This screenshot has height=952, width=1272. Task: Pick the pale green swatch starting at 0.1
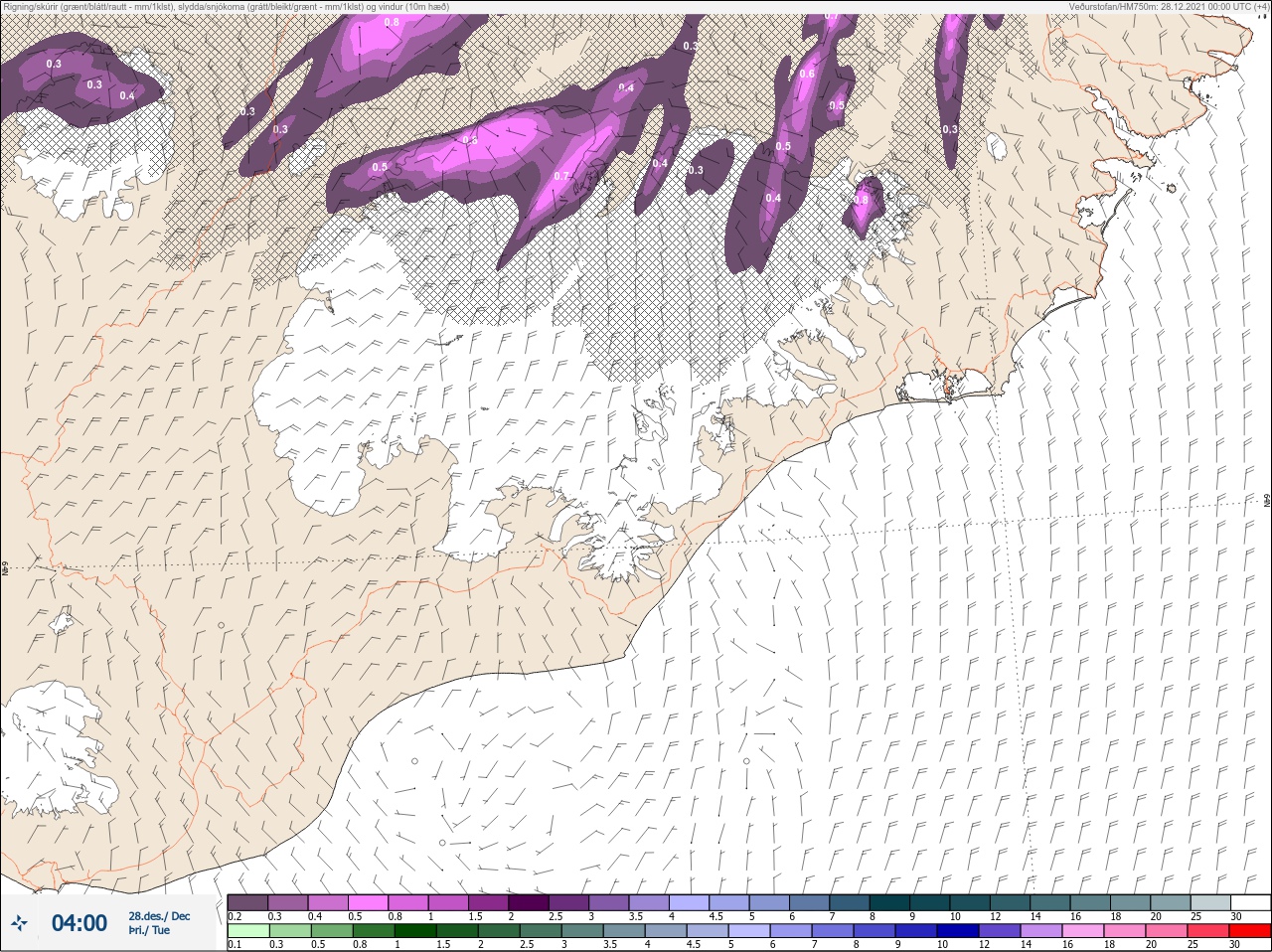click(247, 931)
